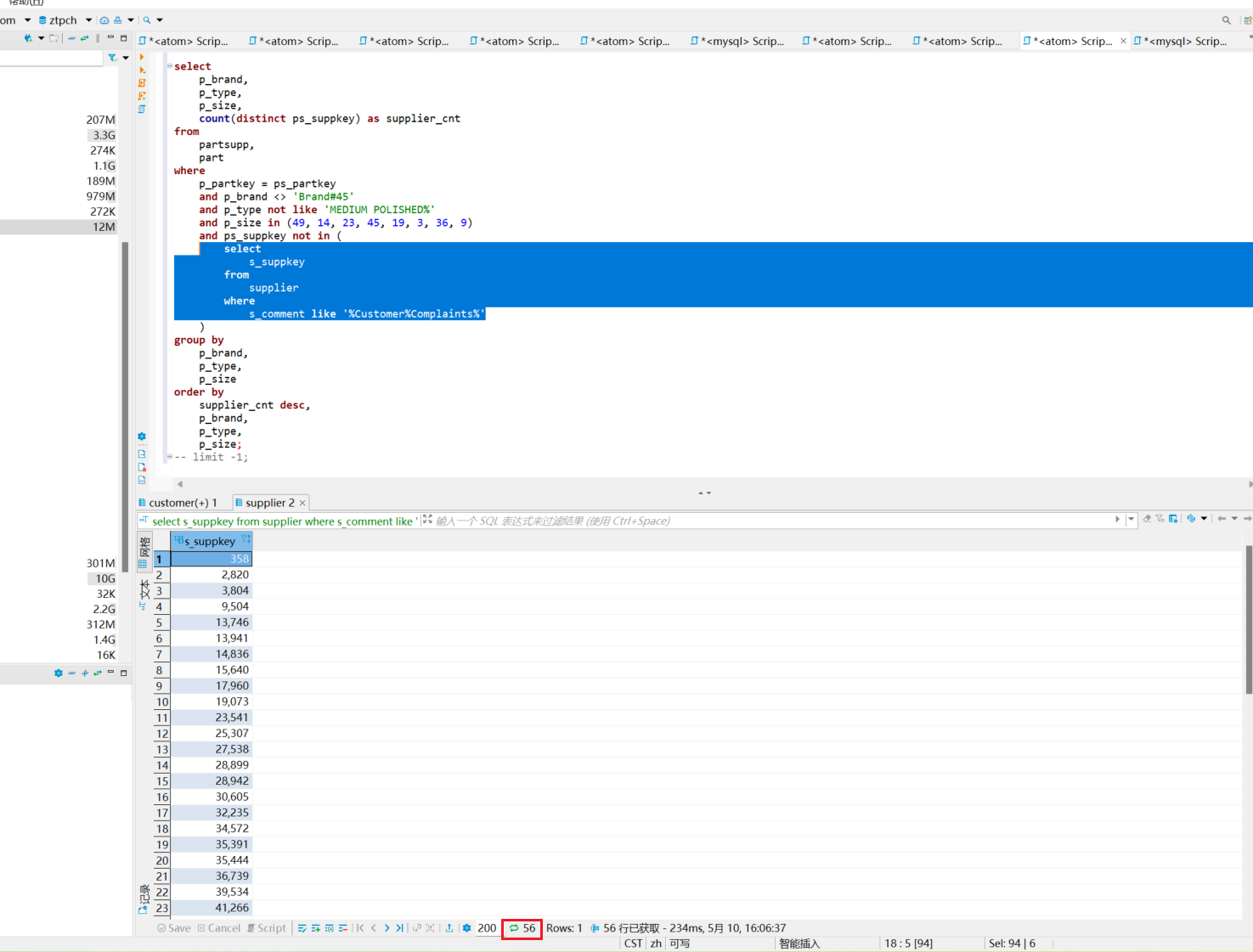1253x952 pixels.
Task: Collapse all with the minus icon in navigator
Action: (x=71, y=38)
